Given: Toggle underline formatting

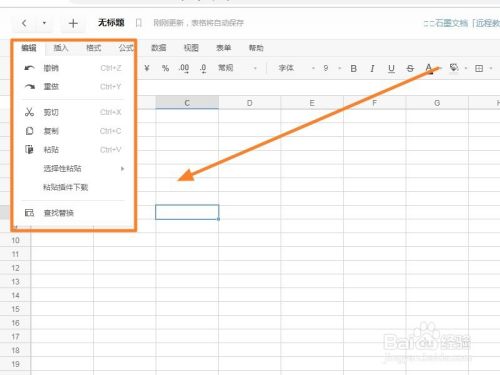Looking at the screenshot, I should pyautogui.click(x=391, y=69).
